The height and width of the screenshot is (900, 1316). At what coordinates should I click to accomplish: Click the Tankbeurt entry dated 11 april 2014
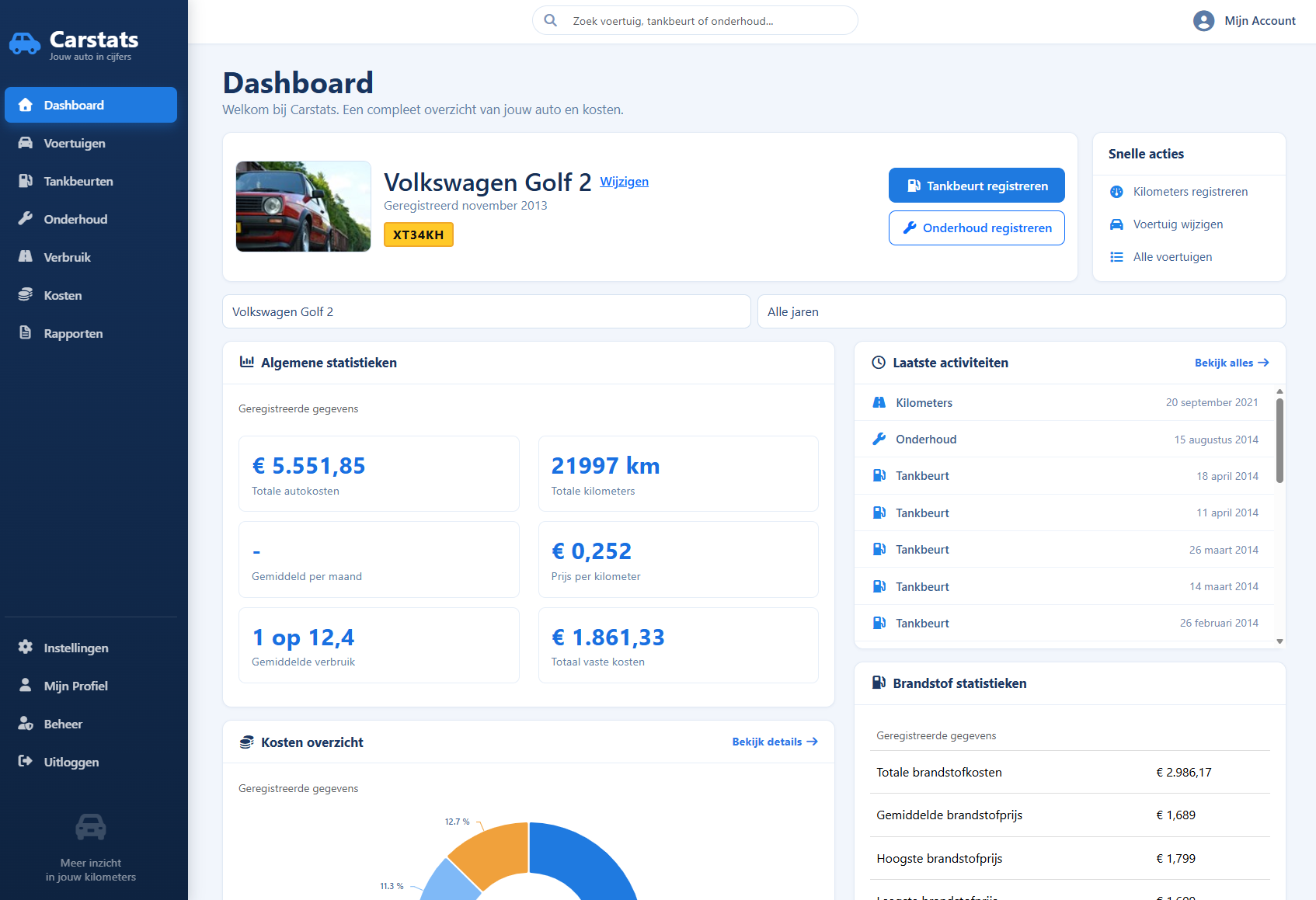point(1064,513)
